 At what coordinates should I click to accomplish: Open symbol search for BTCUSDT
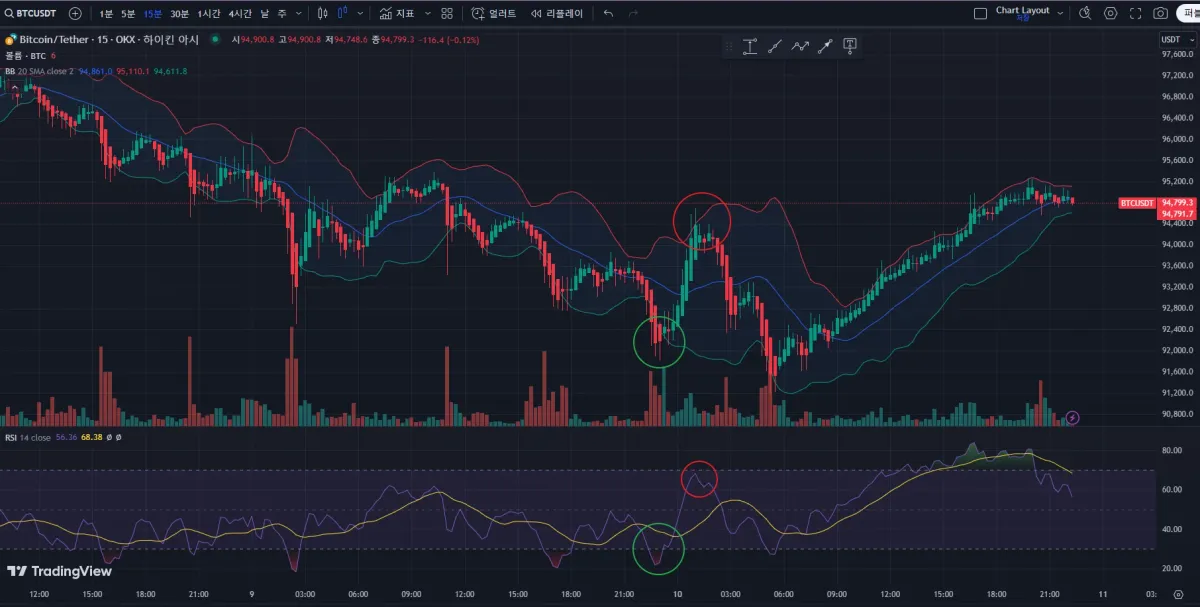(x=32, y=14)
